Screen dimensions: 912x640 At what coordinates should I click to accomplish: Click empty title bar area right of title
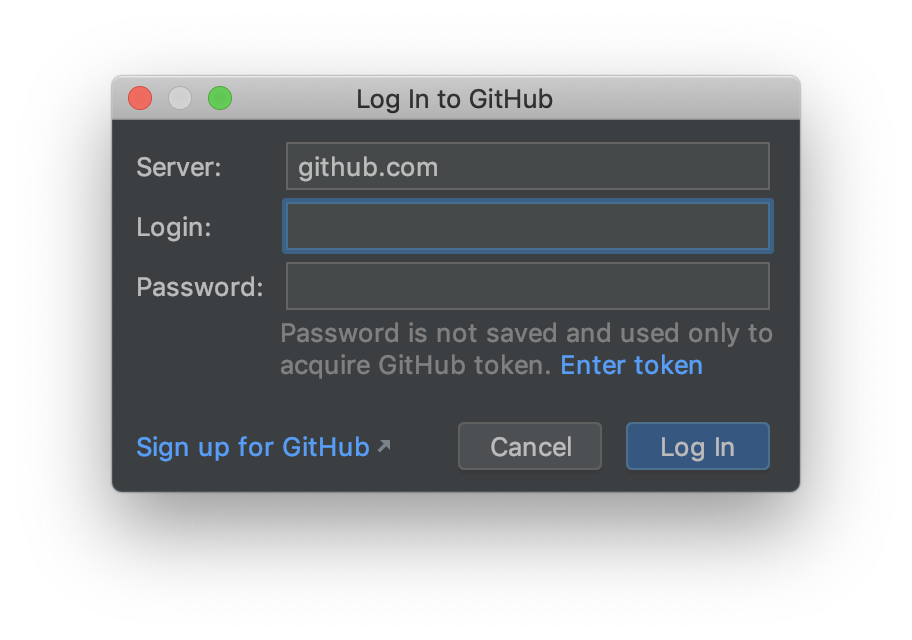click(675, 98)
